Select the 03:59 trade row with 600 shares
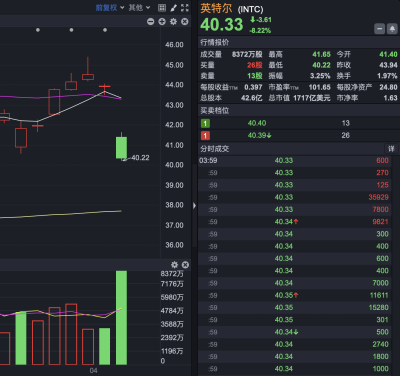Viewport: 400px width, 376px height. click(299, 161)
